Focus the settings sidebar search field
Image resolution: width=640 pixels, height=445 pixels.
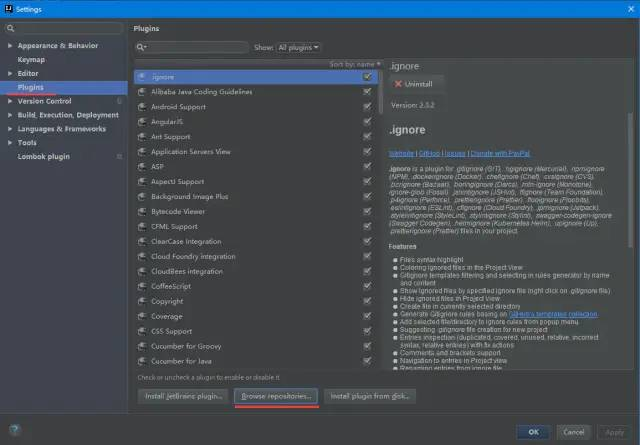click(x=64, y=28)
